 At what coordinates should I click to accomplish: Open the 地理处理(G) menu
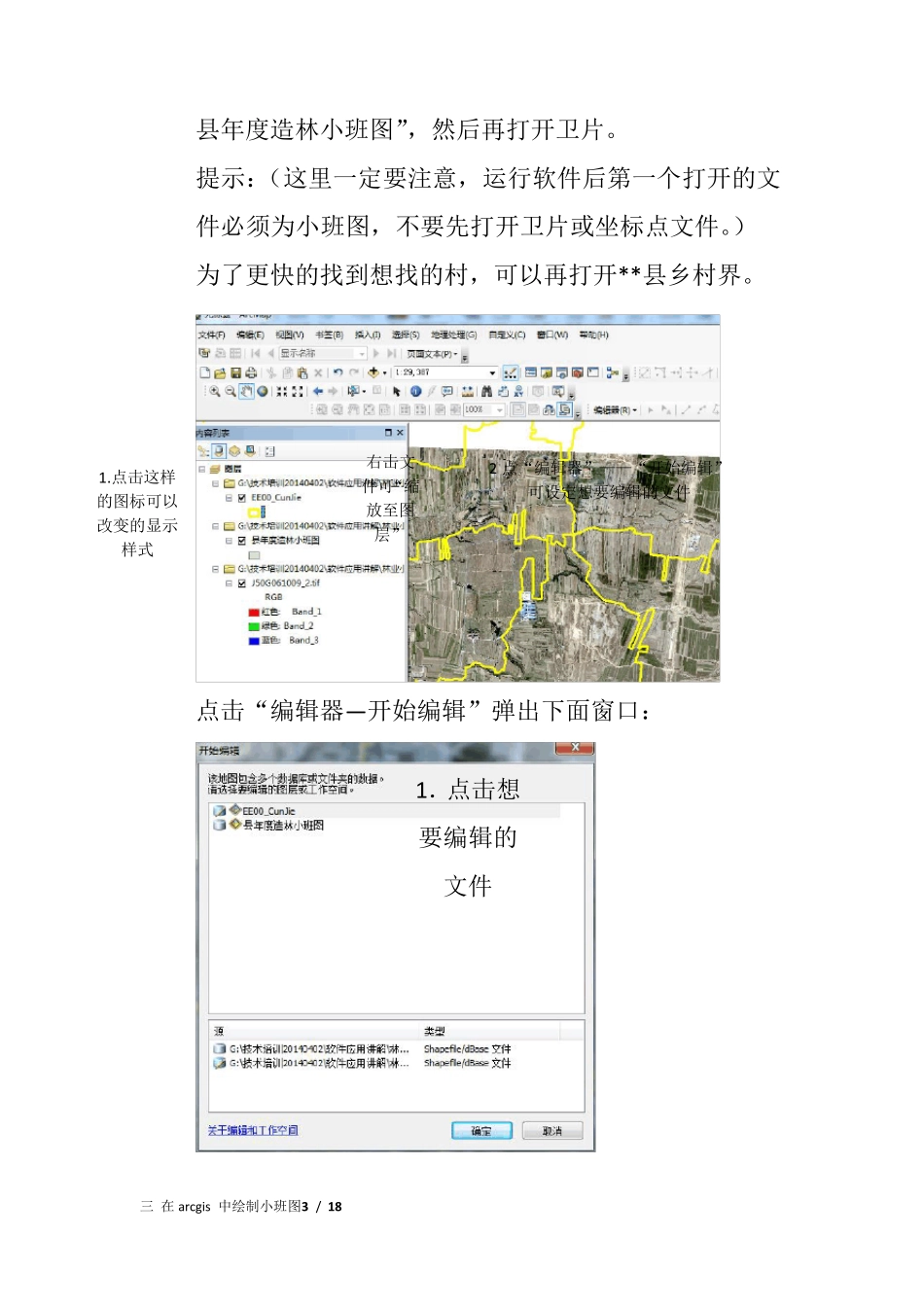[x=454, y=335]
